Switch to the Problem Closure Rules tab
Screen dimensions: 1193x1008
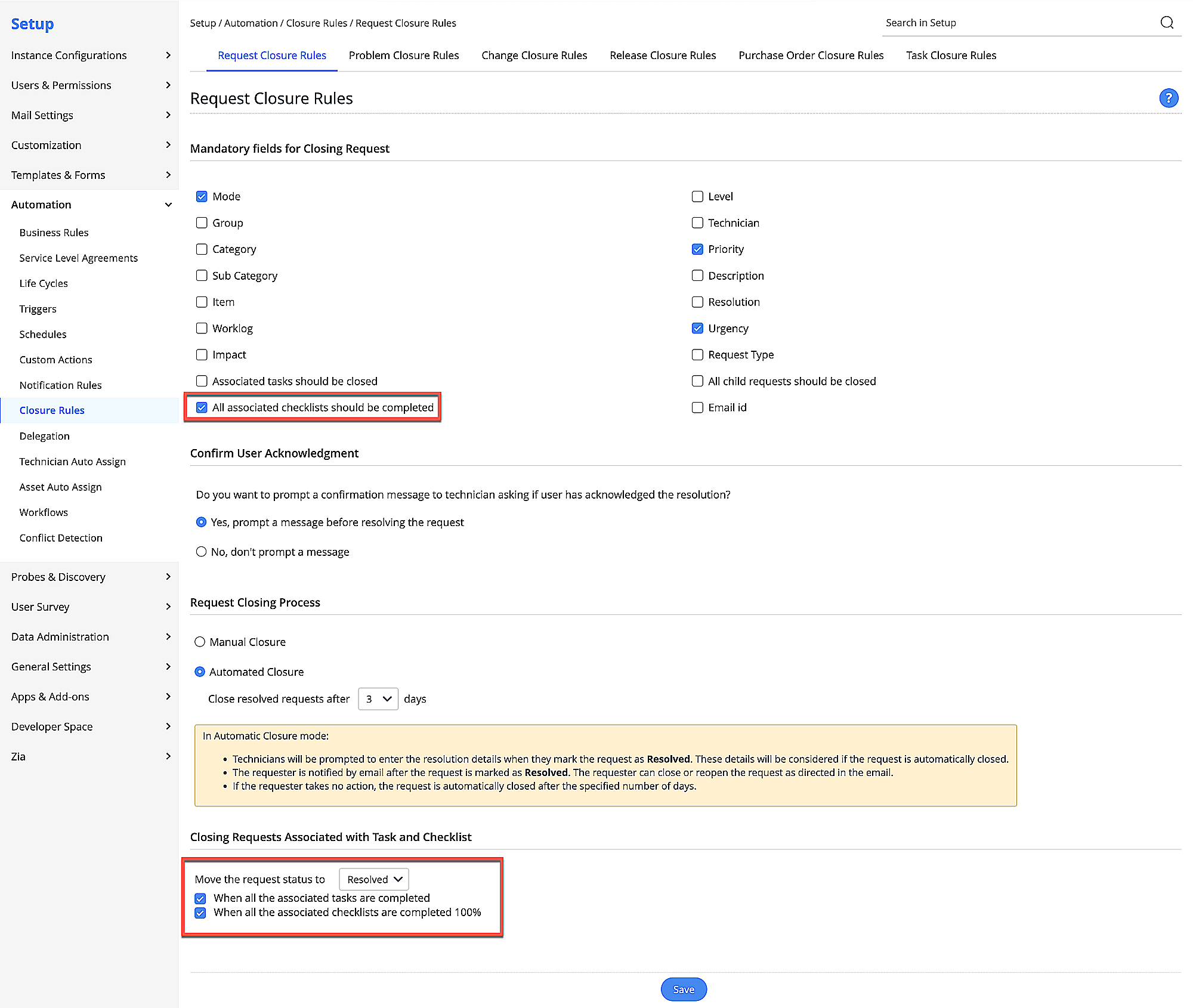pyautogui.click(x=404, y=55)
